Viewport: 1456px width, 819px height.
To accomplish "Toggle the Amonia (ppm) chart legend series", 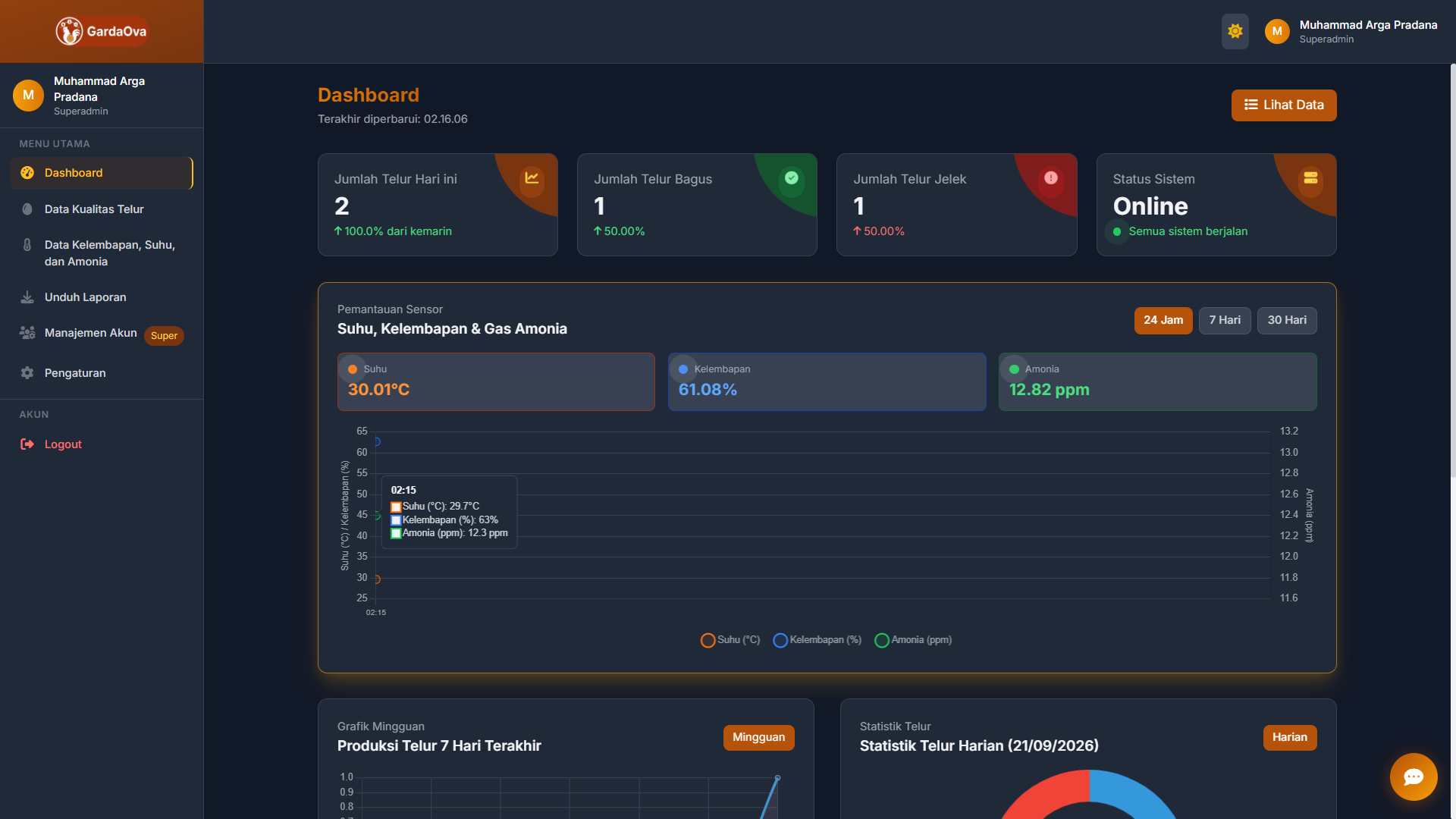I will point(913,640).
